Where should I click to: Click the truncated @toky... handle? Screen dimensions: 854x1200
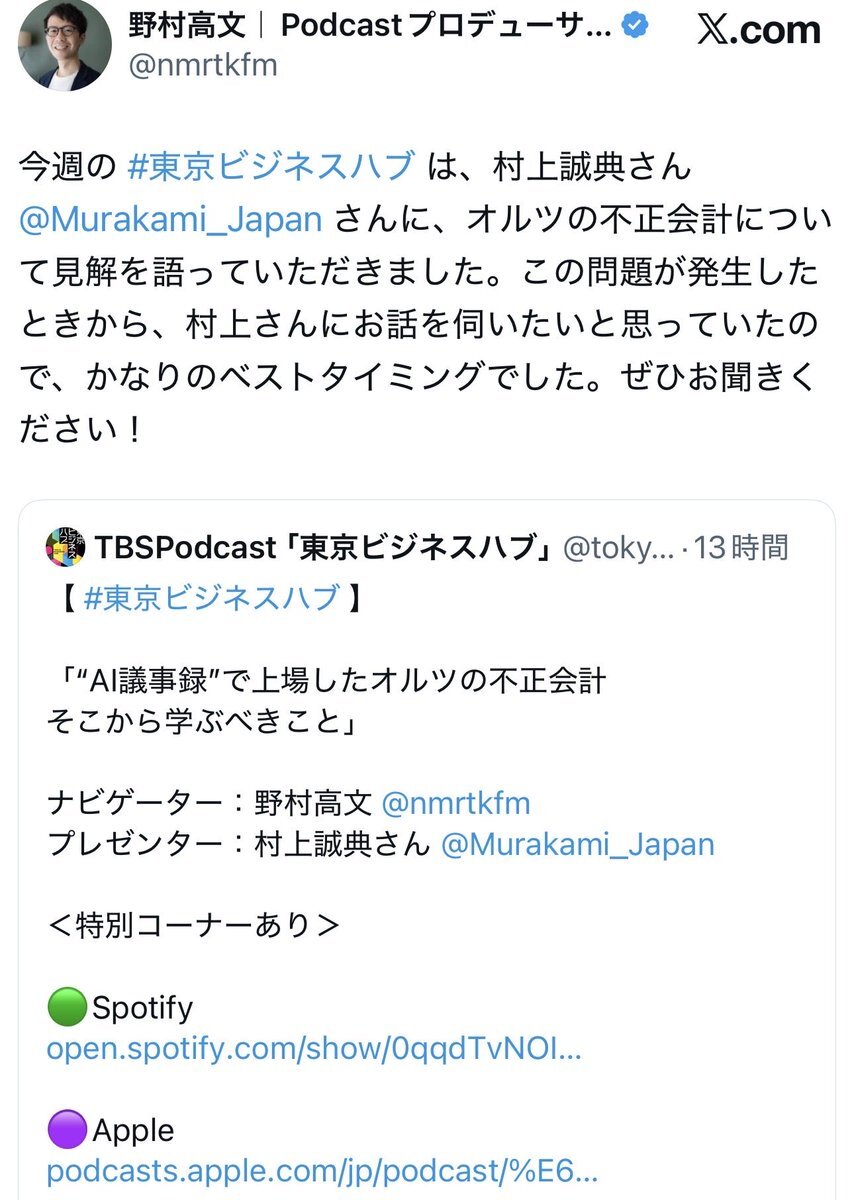[x=618, y=547]
